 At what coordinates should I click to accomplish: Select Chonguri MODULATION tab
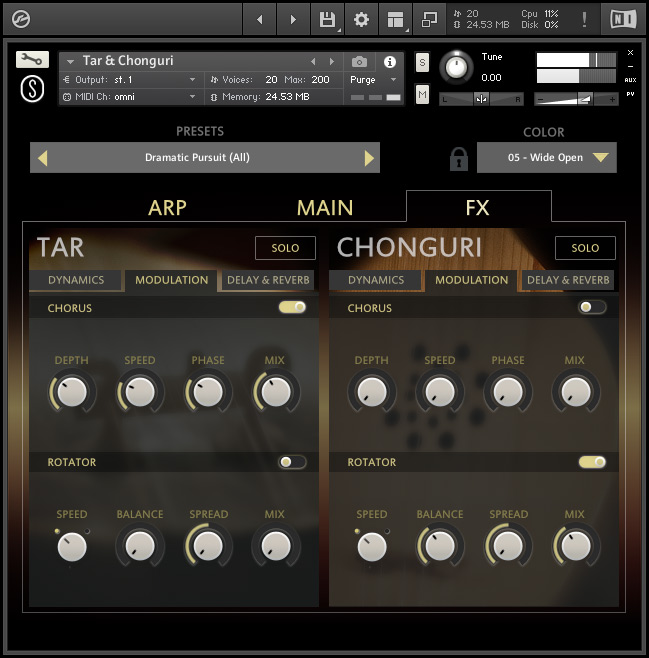(472, 280)
